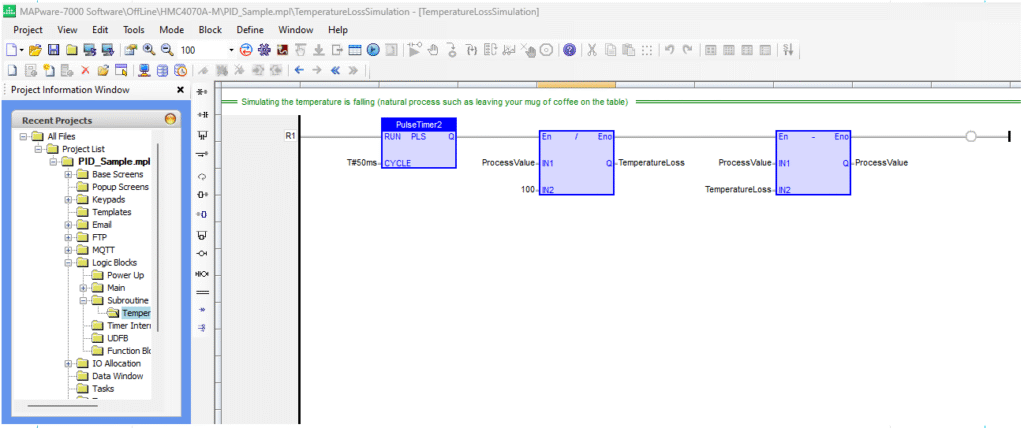The image size is (1024, 428).
Task: Click the sort arrows icon at toolbar end
Action: tap(788, 50)
